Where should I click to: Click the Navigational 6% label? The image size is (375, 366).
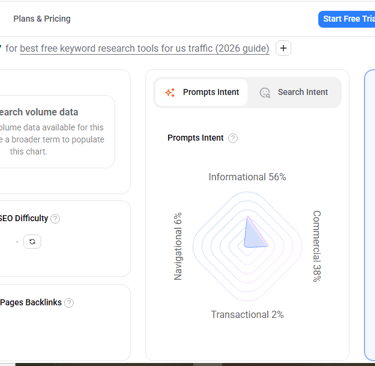(x=178, y=246)
